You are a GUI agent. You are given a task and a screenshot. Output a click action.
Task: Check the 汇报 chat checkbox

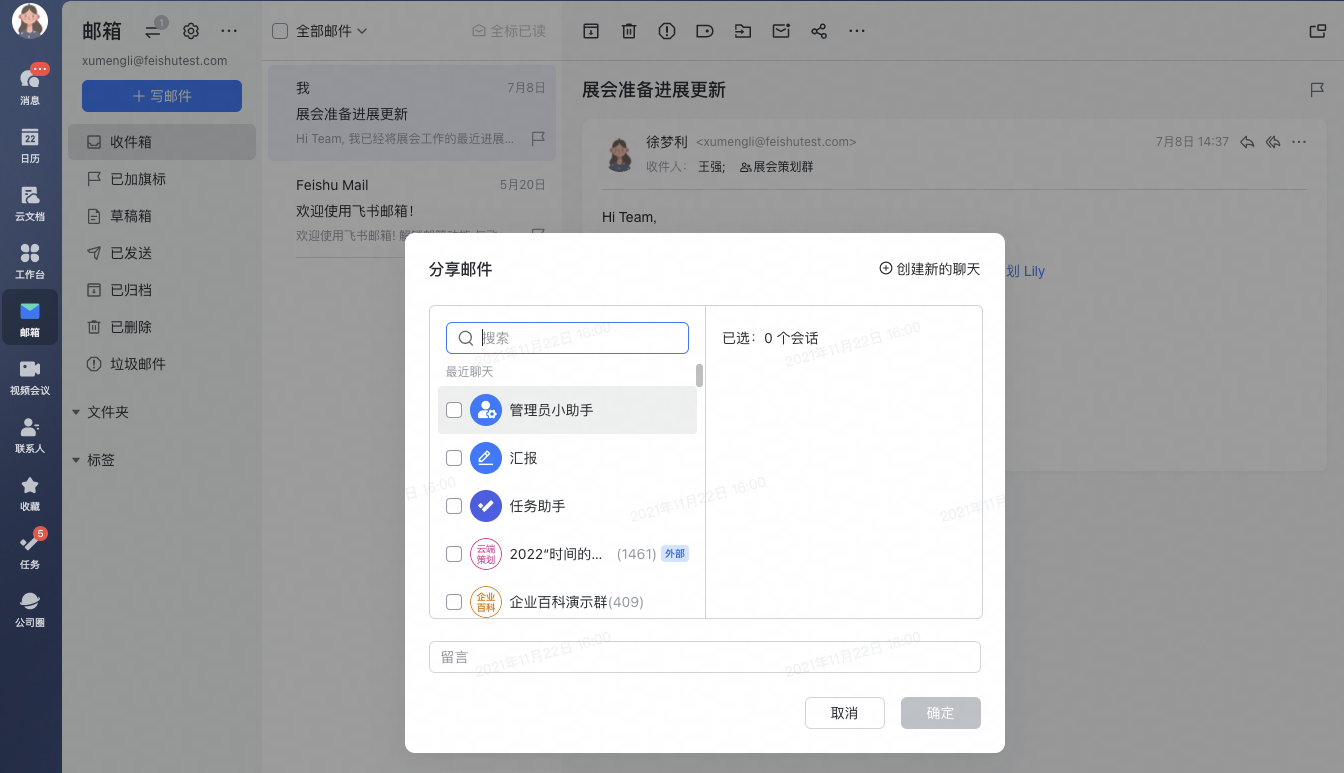pyautogui.click(x=454, y=458)
